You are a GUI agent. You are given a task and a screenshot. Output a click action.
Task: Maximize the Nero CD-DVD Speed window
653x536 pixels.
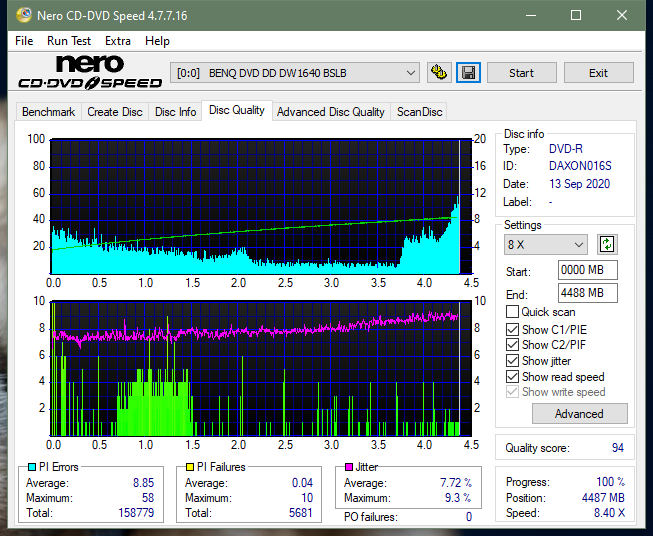(576, 15)
